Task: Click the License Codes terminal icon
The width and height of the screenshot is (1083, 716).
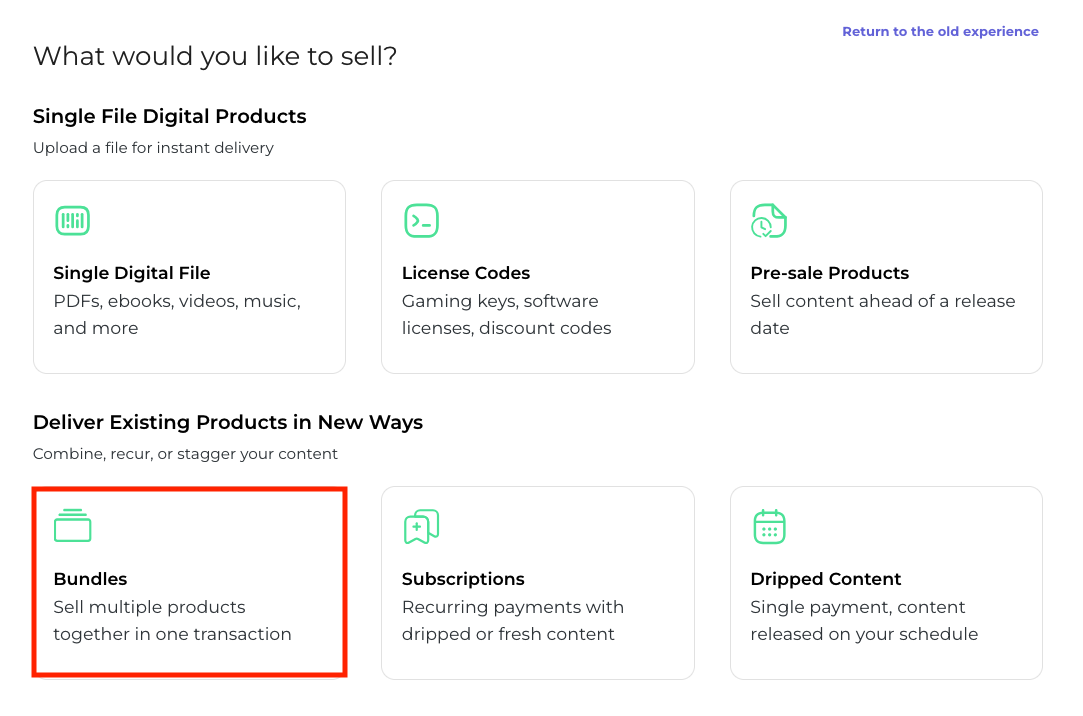Action: click(x=421, y=221)
